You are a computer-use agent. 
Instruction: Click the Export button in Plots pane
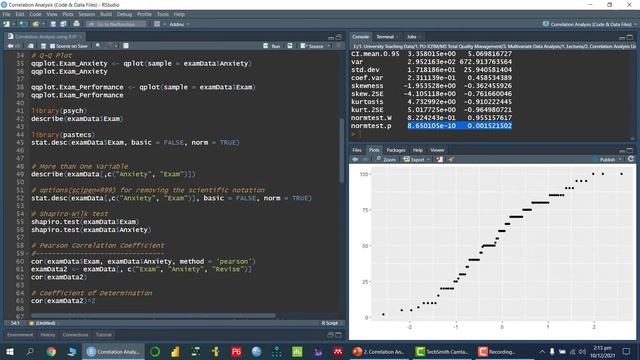414,160
